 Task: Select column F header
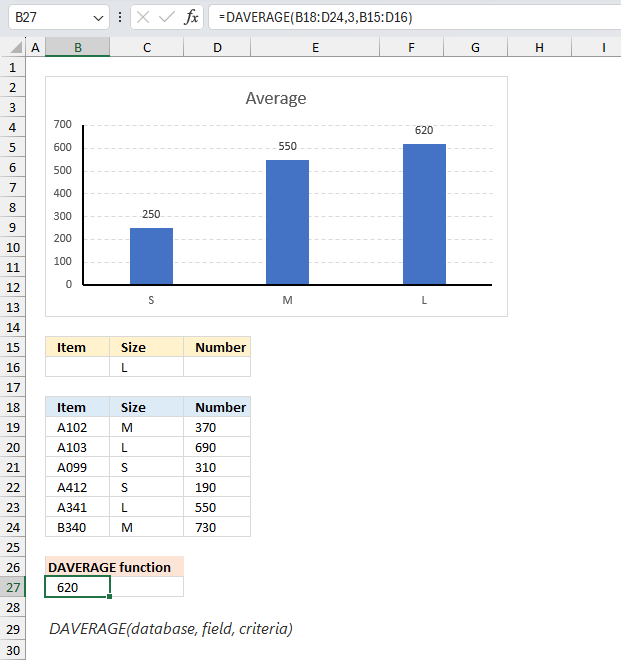point(411,47)
